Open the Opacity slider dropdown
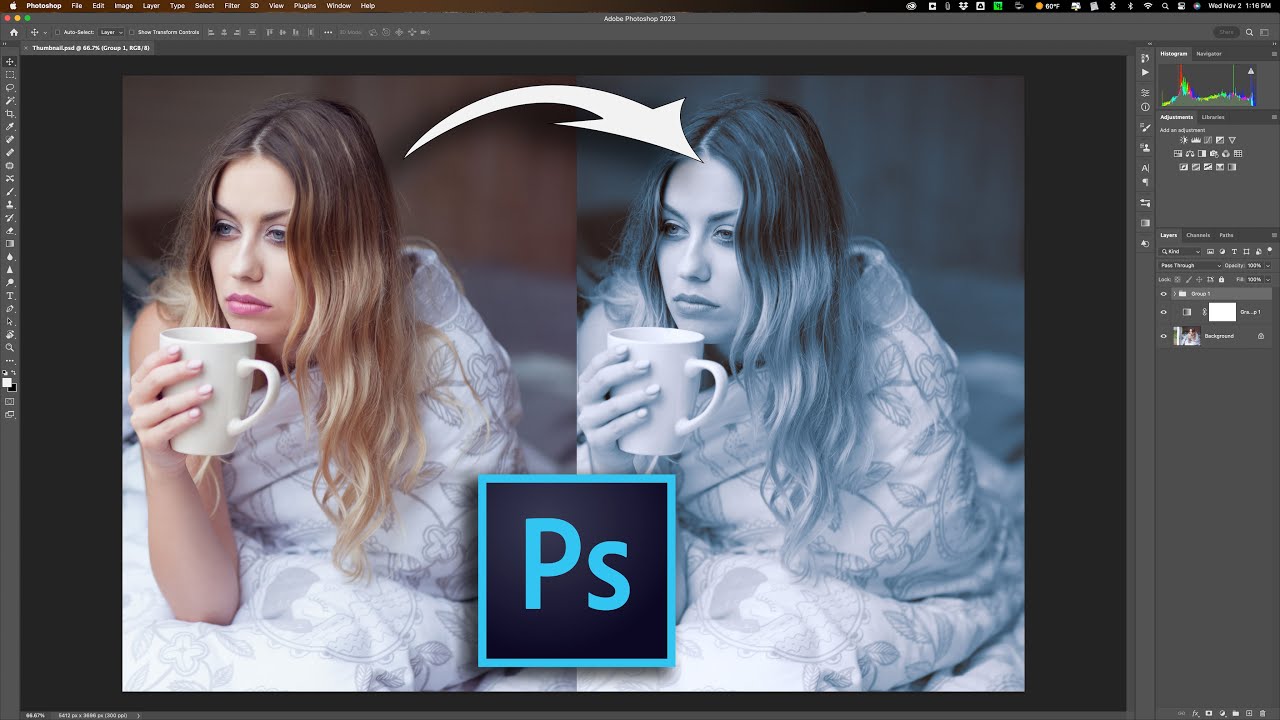The height and width of the screenshot is (720, 1280). (x=1268, y=265)
